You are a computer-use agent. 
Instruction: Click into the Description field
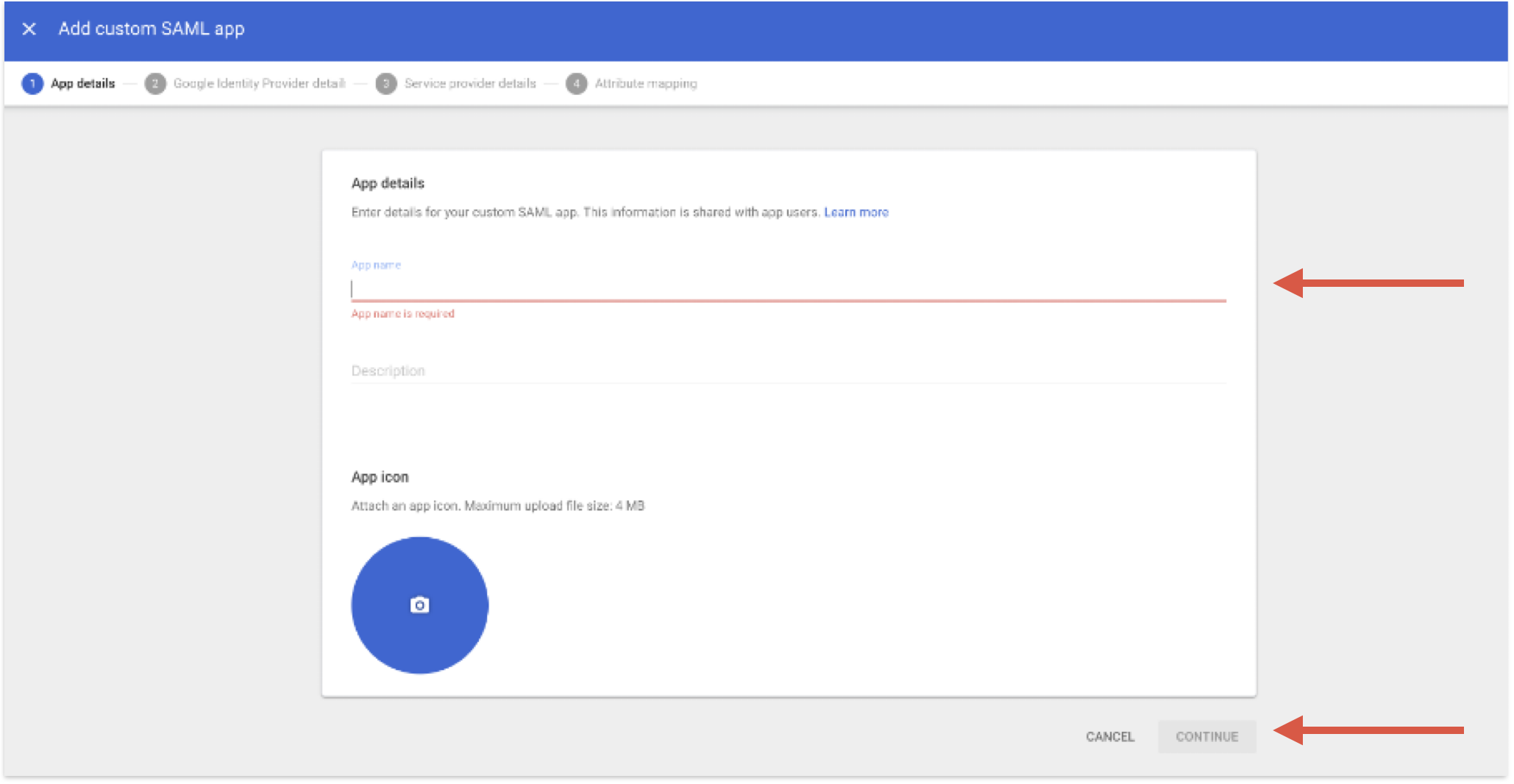click(x=789, y=371)
